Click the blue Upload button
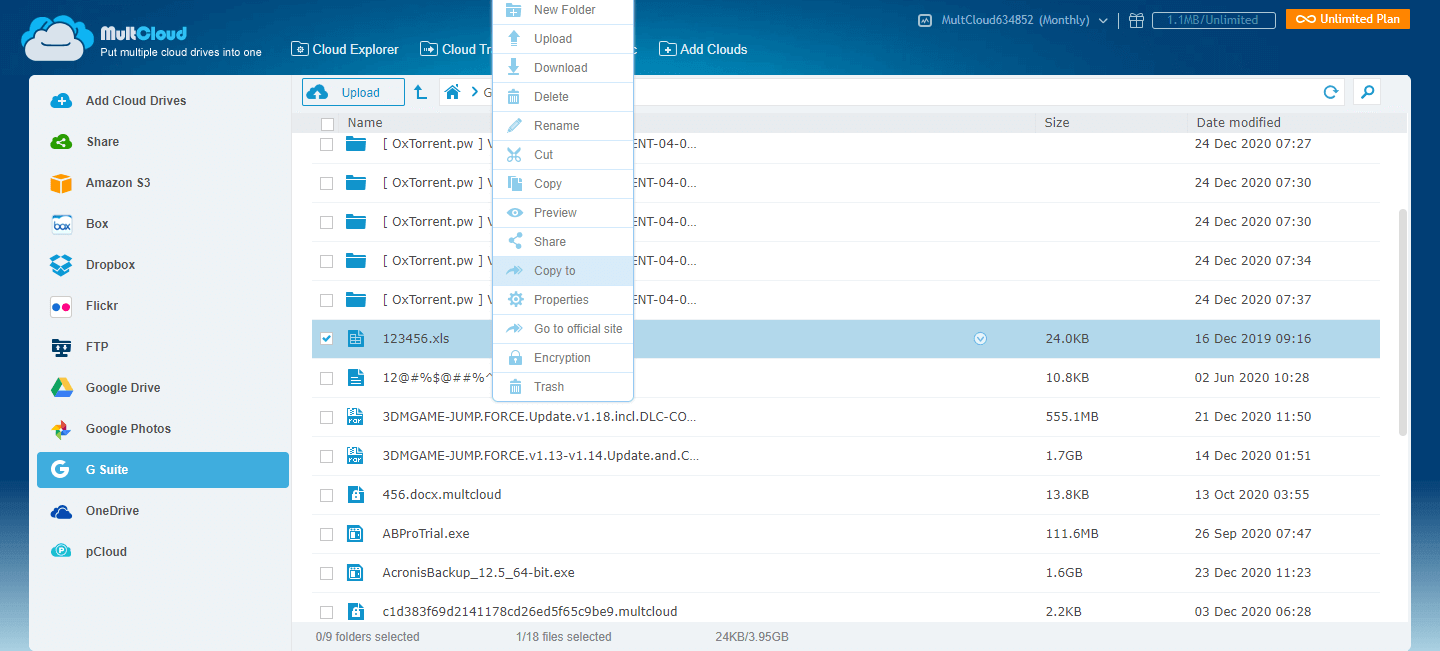Screen dimensions: 1440x651 pos(353,92)
